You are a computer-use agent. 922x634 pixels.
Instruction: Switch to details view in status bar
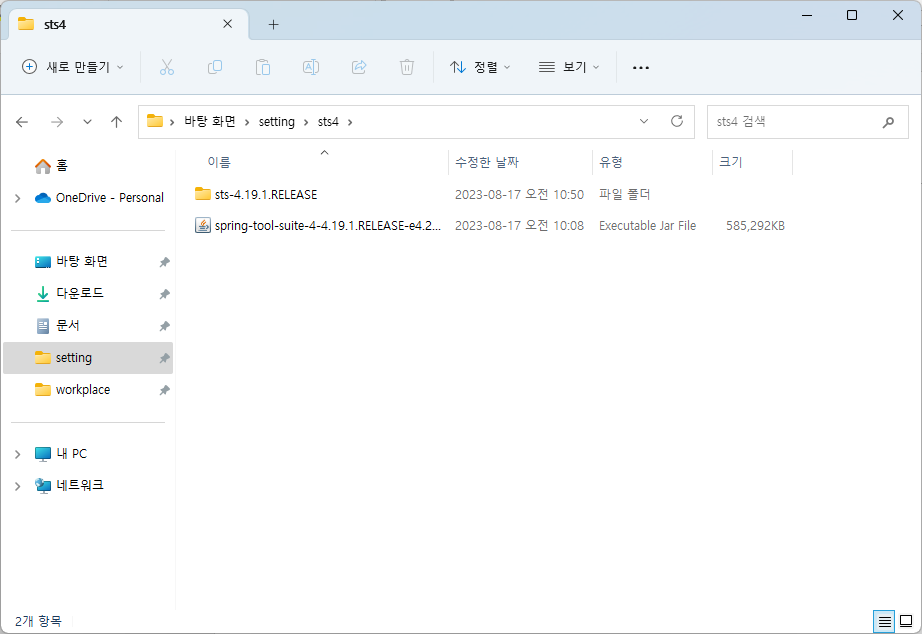click(x=884, y=621)
